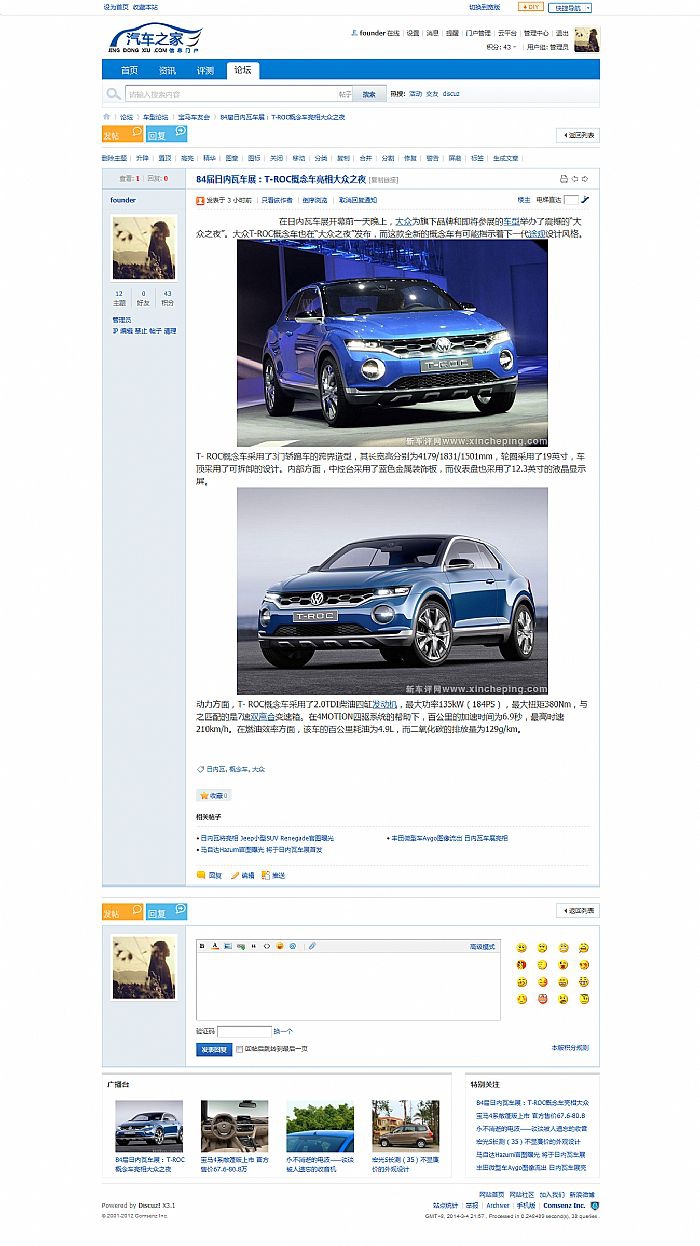Click the 本版积分规则 link
This screenshot has width=700, height=1246.
point(571,1048)
